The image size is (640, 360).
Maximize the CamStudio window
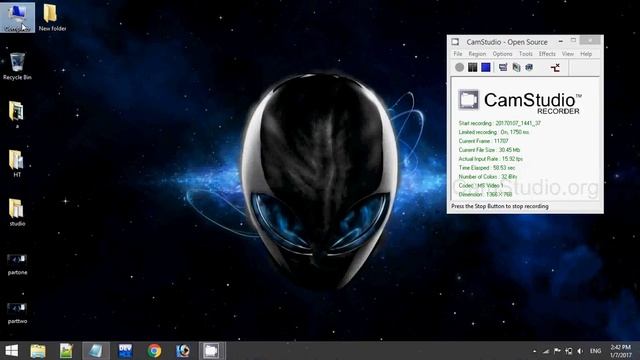pyautogui.click(x=573, y=40)
